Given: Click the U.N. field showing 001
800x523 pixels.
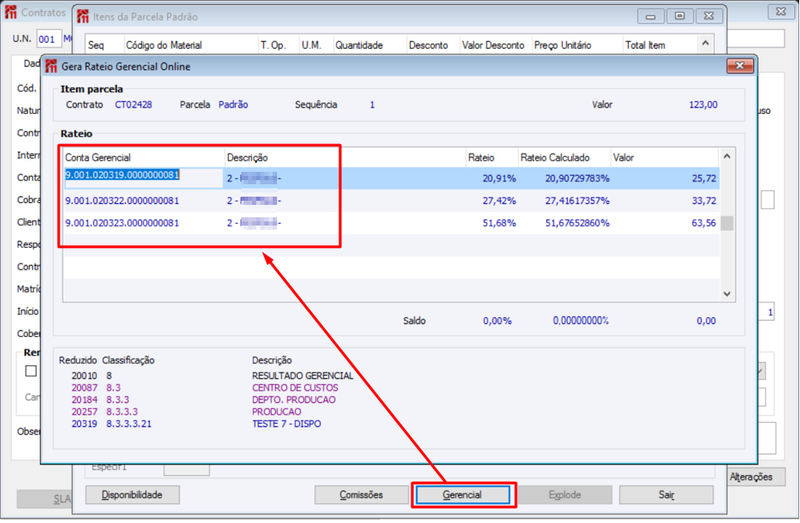Looking at the screenshot, I should tap(48, 39).
